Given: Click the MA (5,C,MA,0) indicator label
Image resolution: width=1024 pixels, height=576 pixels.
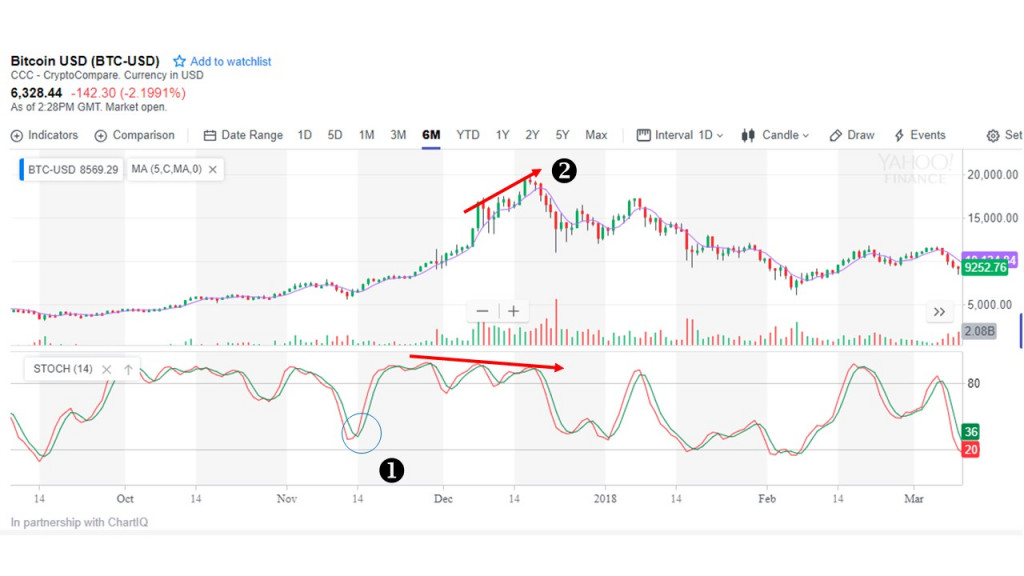Looking at the screenshot, I should [167, 169].
